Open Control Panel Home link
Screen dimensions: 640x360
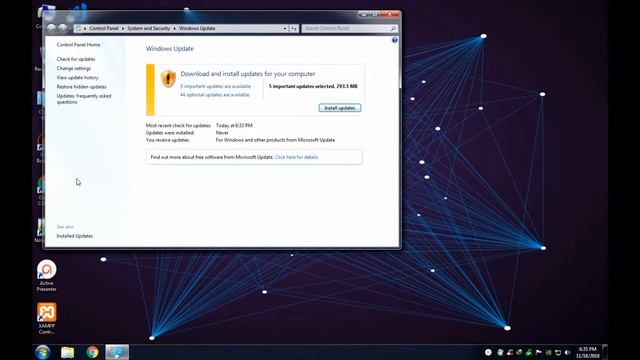pos(78,45)
